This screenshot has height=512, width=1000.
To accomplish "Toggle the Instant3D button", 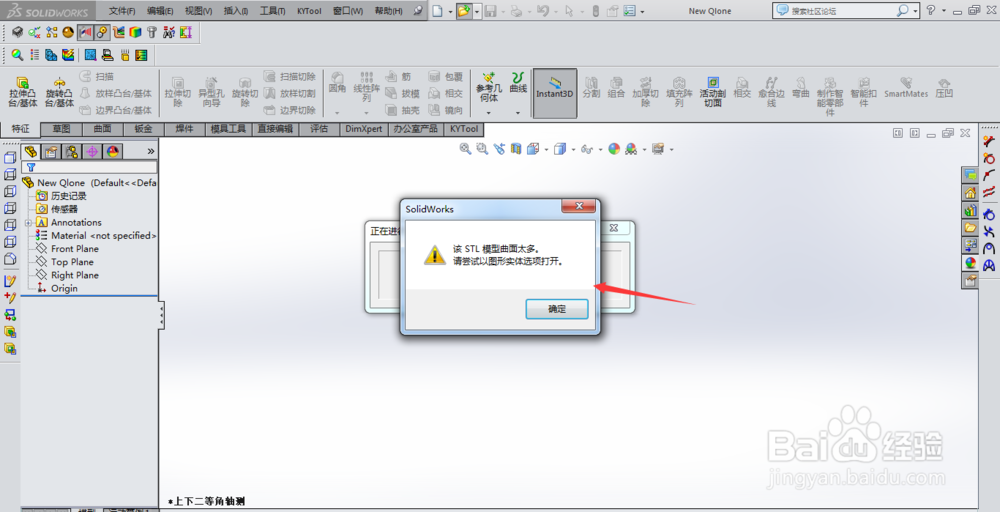I will [555, 93].
